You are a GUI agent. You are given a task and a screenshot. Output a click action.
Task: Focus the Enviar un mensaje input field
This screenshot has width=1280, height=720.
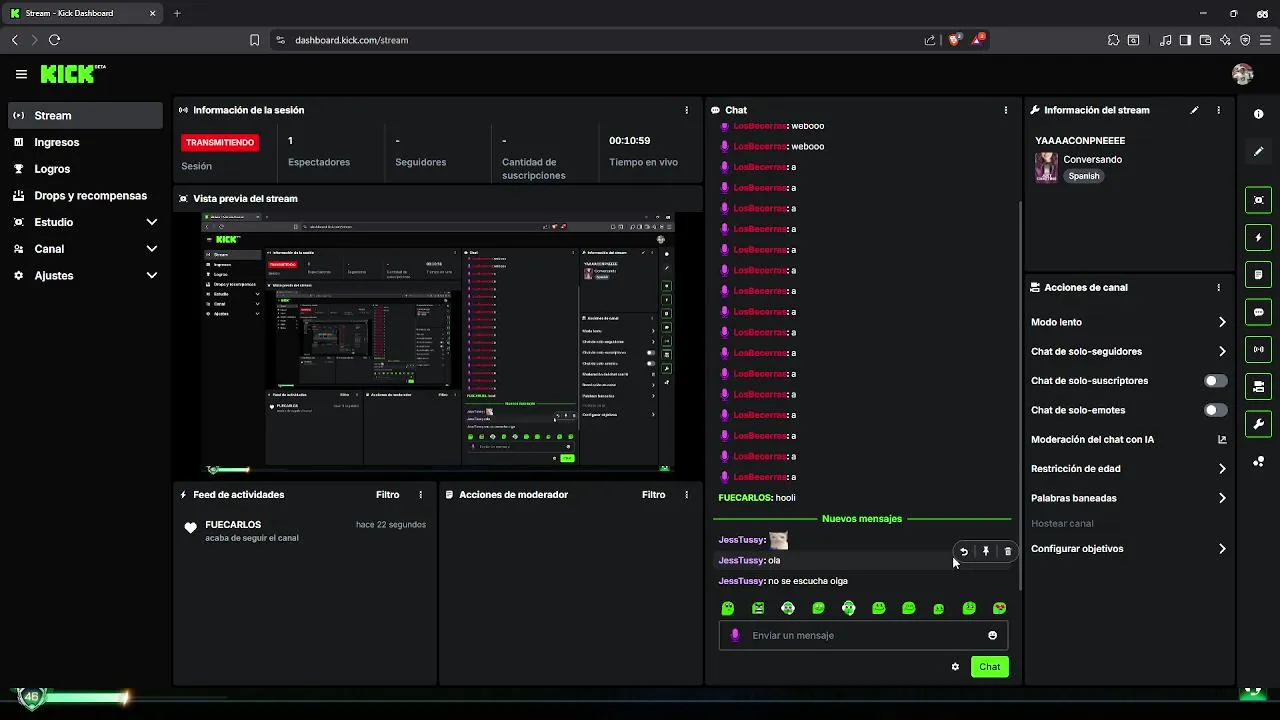tap(864, 635)
